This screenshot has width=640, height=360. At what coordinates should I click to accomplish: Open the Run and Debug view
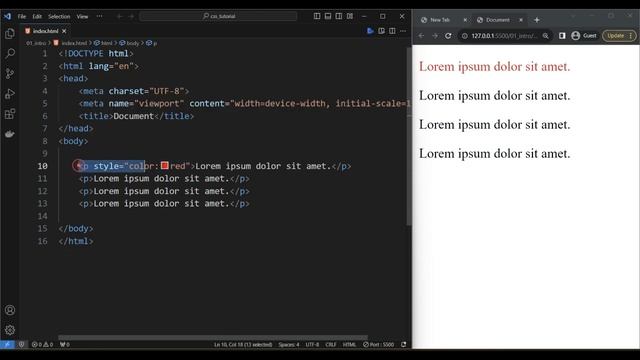coord(10,94)
